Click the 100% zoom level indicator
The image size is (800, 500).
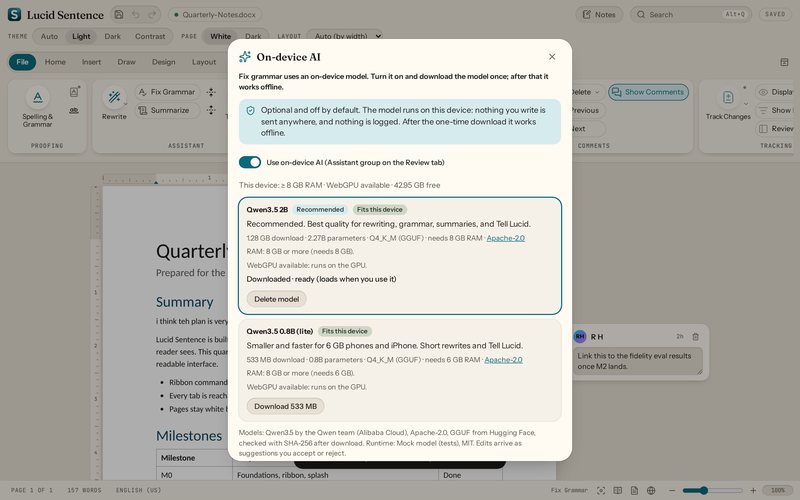click(x=778, y=490)
